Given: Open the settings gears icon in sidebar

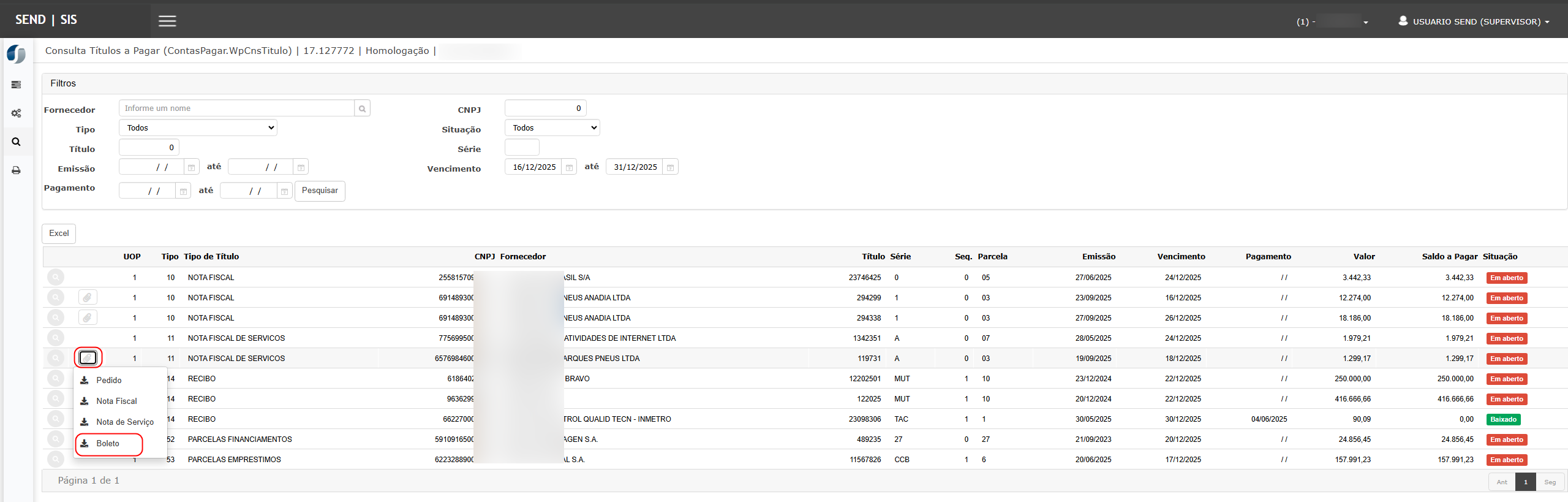Looking at the screenshot, I should tap(16, 113).
